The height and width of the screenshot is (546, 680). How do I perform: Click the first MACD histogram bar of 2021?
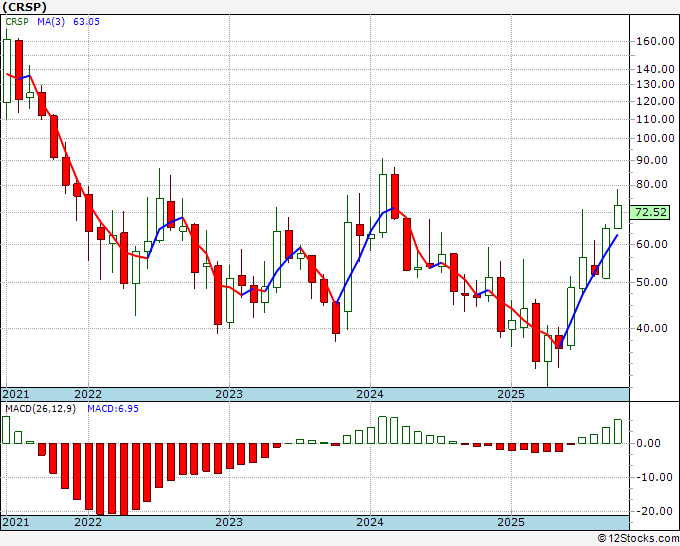point(6,430)
